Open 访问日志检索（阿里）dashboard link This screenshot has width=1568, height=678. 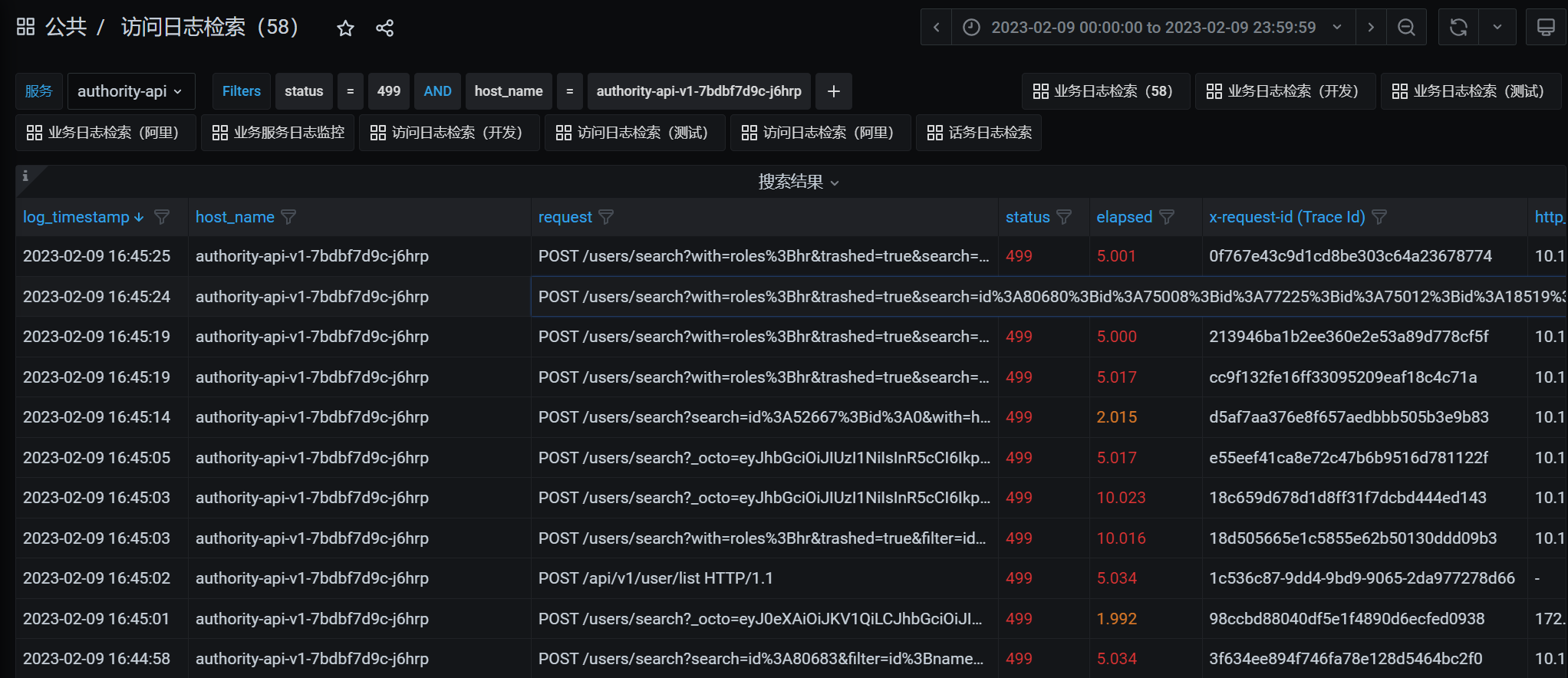821,133
